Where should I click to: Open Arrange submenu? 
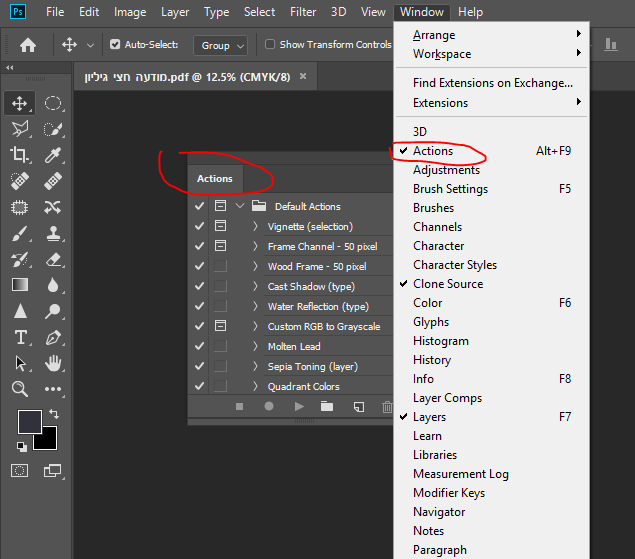tap(491, 35)
